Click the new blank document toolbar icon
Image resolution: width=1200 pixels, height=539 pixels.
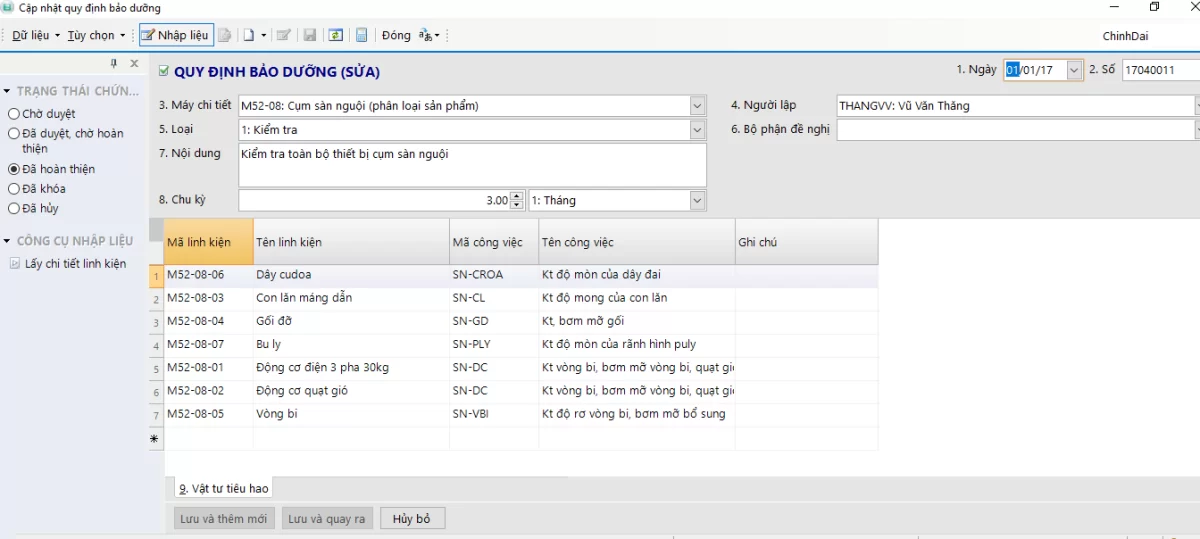point(249,35)
